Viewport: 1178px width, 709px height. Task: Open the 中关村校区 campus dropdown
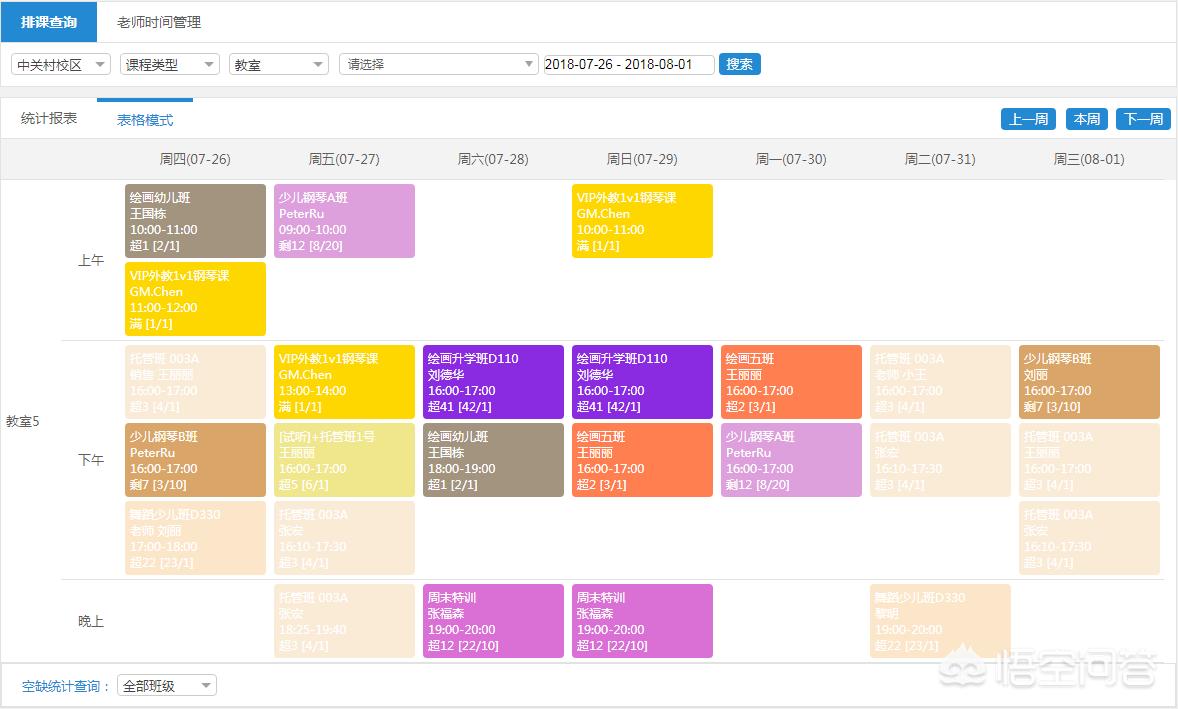pos(60,64)
